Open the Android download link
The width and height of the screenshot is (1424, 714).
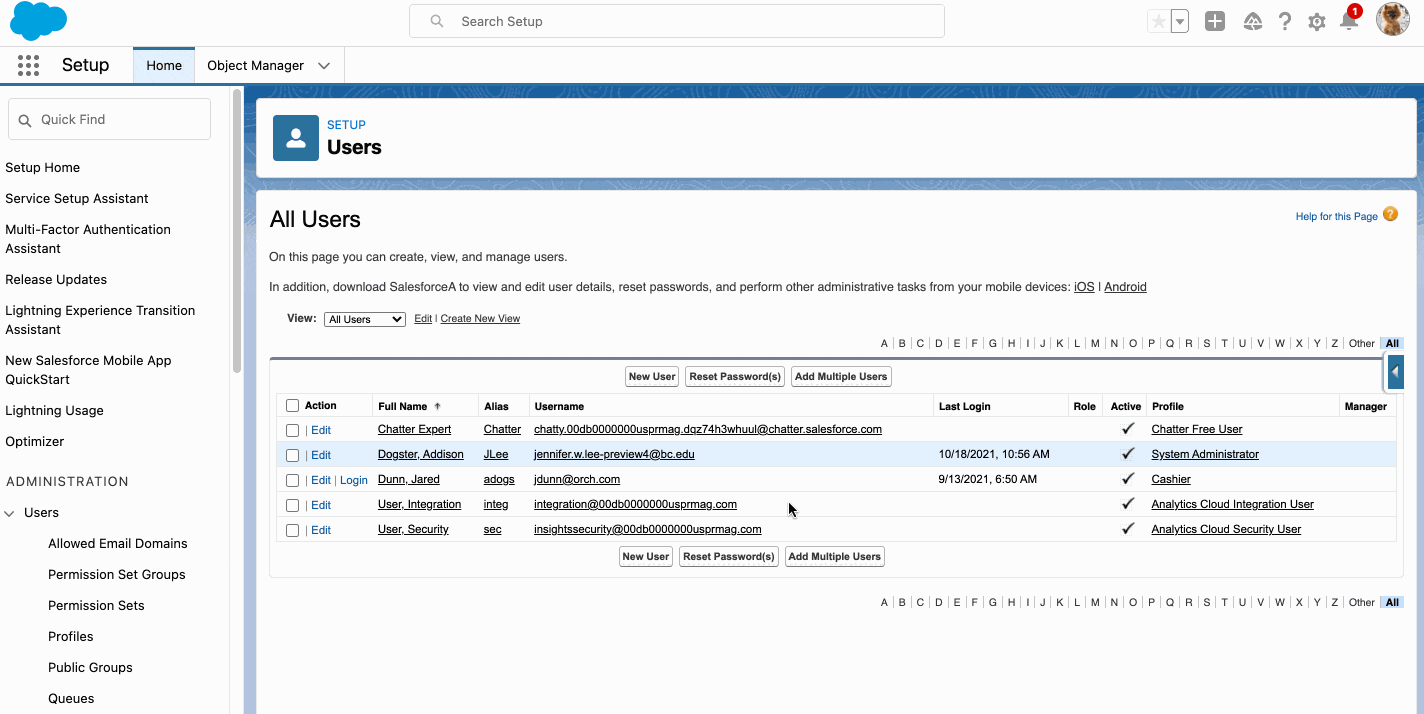point(1125,287)
